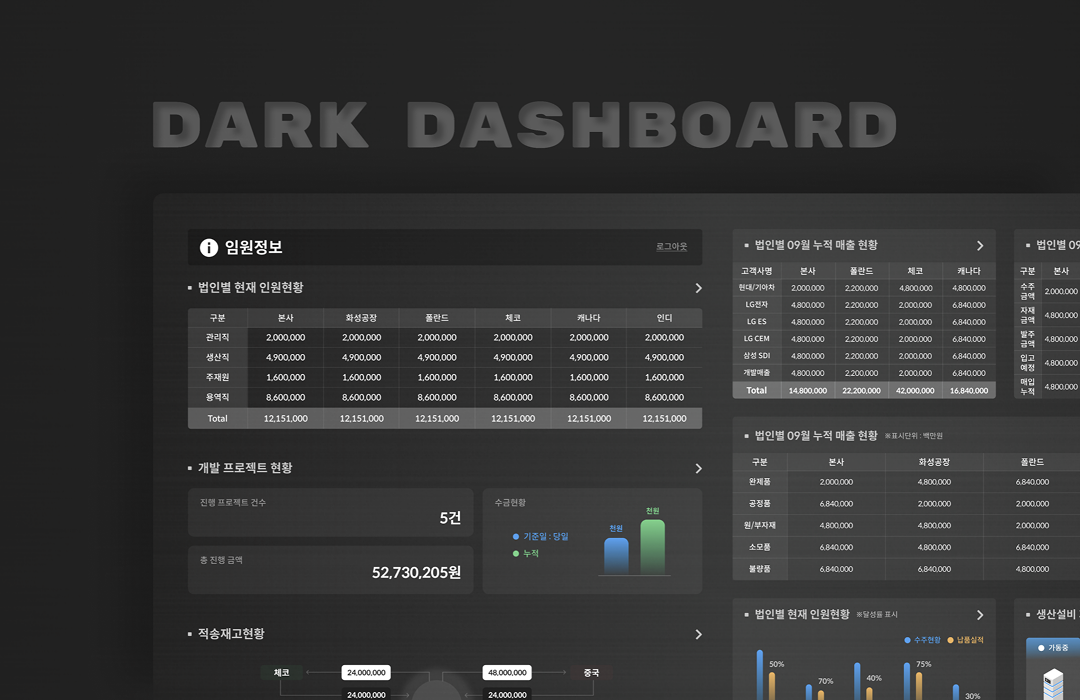Toggle the green 누적 legend item
1080x700 pixels.
coord(525,553)
